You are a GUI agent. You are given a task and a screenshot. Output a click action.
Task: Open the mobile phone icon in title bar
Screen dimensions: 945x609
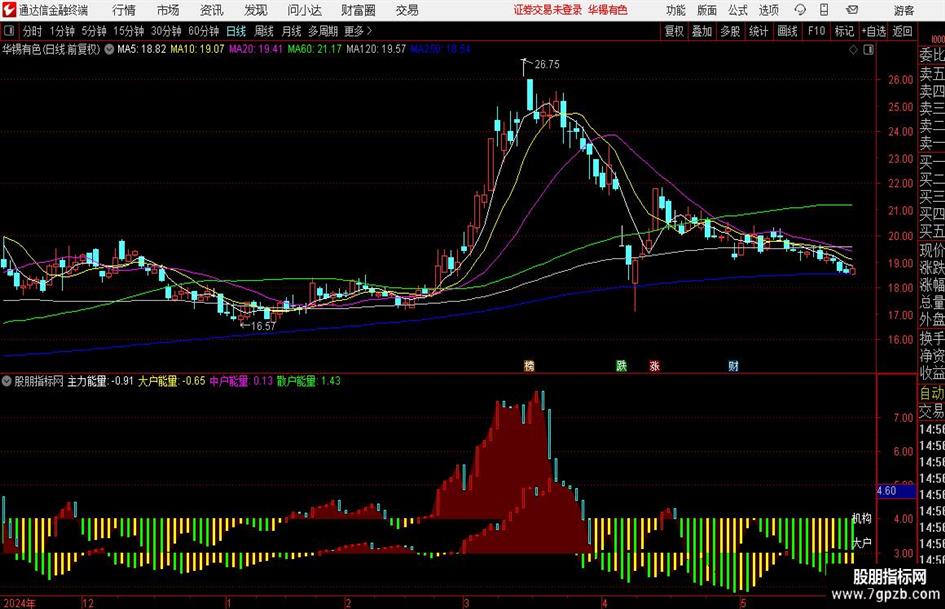[824, 10]
